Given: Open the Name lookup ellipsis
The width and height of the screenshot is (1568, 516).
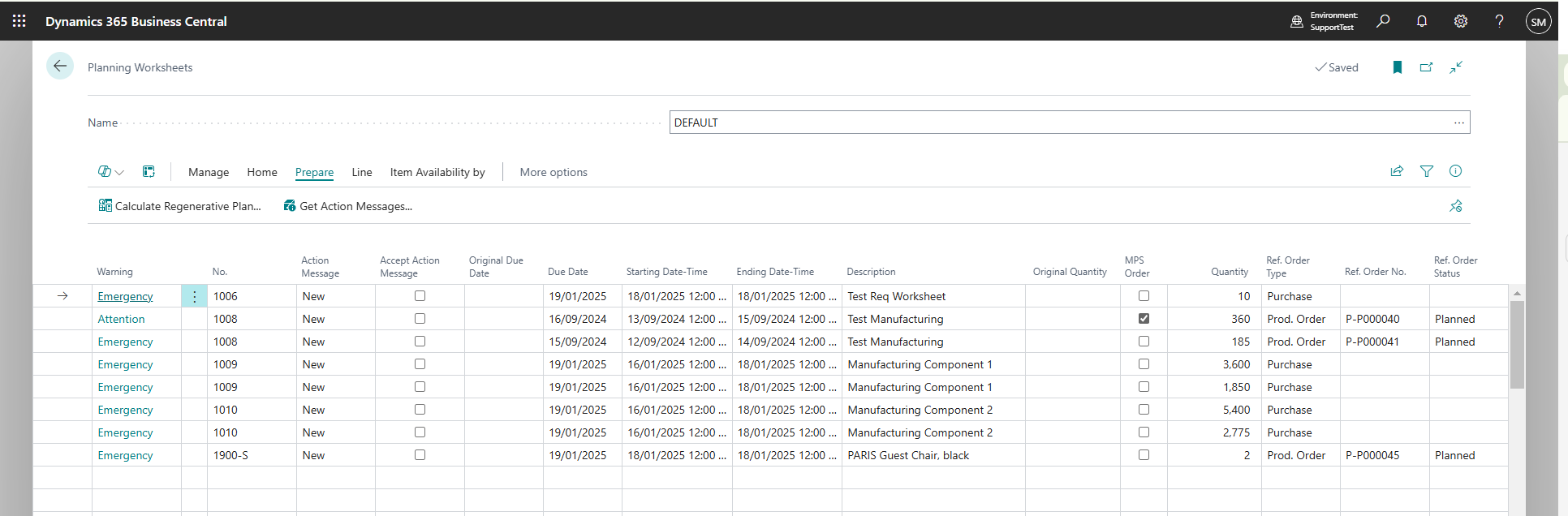Looking at the screenshot, I should pos(1458,123).
